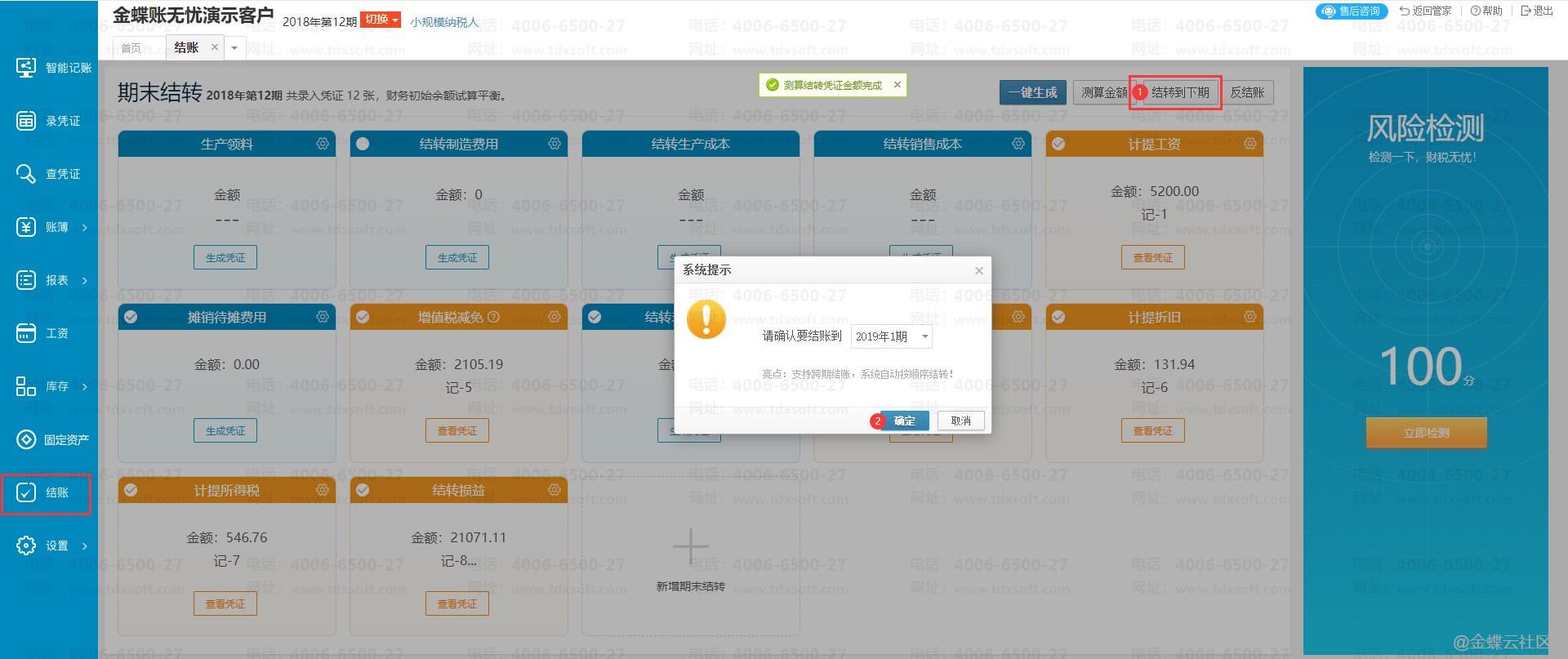Viewport: 1568px width, 659px height.
Task: Uncheck the 计提折旧 card checkbox
Action: pyautogui.click(x=1058, y=317)
